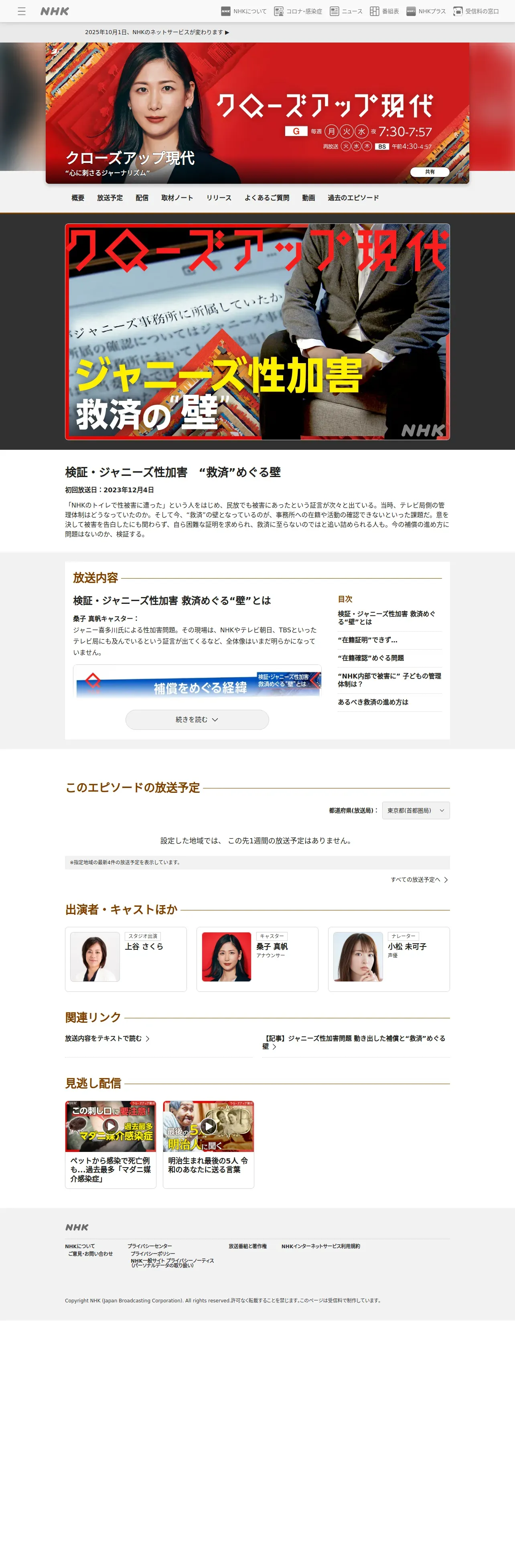Click the 初回放送日：2023年12月4日 text
The height and width of the screenshot is (1568, 515).
coord(109,490)
